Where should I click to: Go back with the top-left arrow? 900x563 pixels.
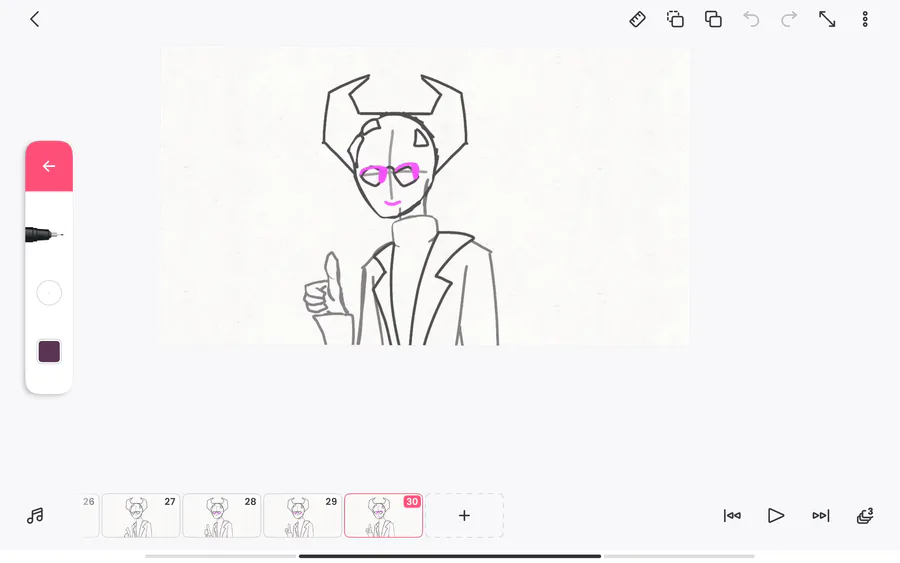point(34,19)
